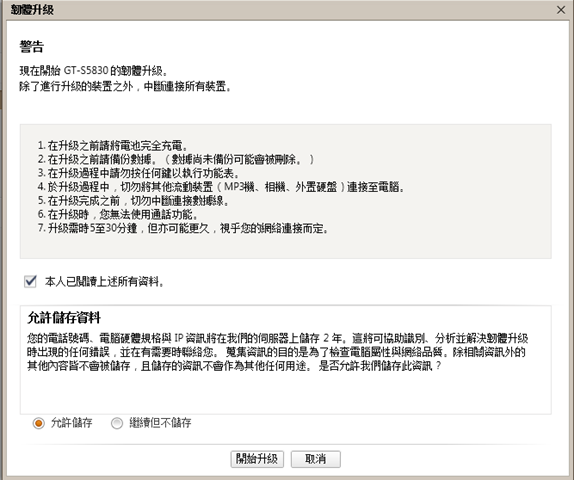Cancel the upgrade with 取消 button
The width and height of the screenshot is (574, 480).
(x=316, y=459)
